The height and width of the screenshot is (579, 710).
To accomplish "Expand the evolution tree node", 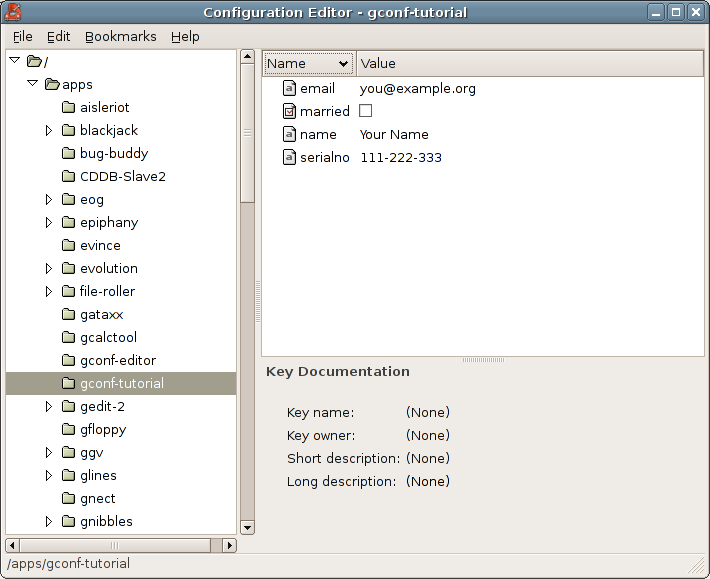I will [x=49, y=268].
